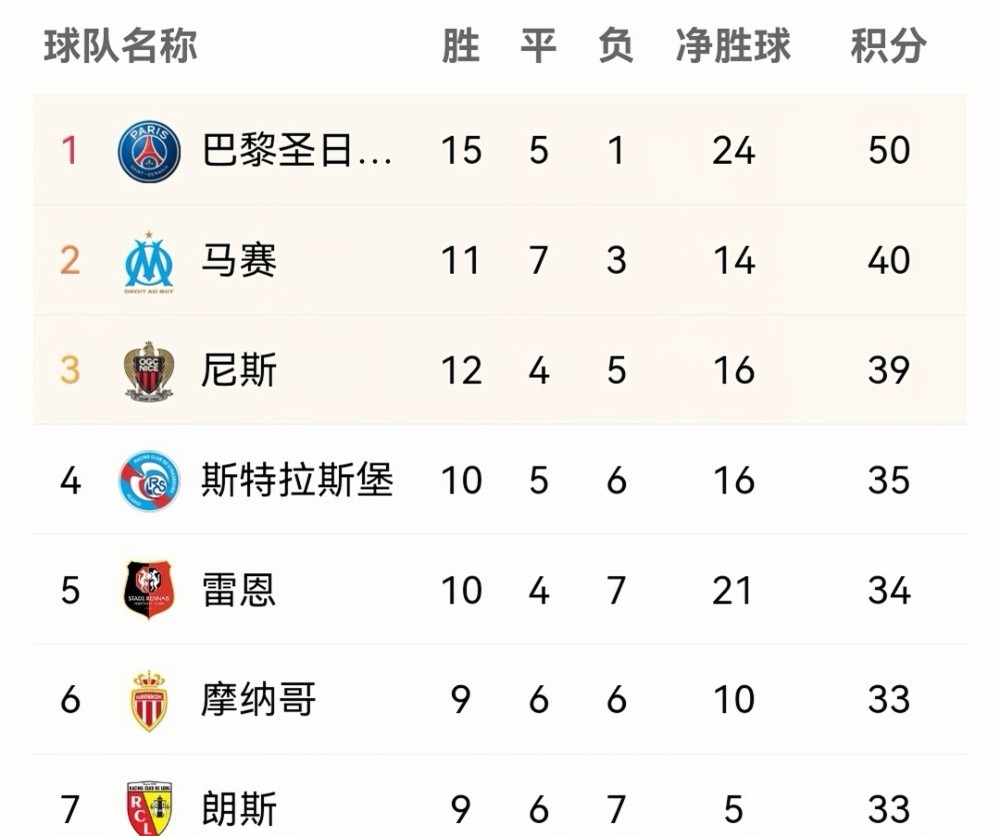The image size is (1000, 836).
Task: Click the Paris Saint-Germain club logo
Action: pyautogui.click(x=149, y=151)
